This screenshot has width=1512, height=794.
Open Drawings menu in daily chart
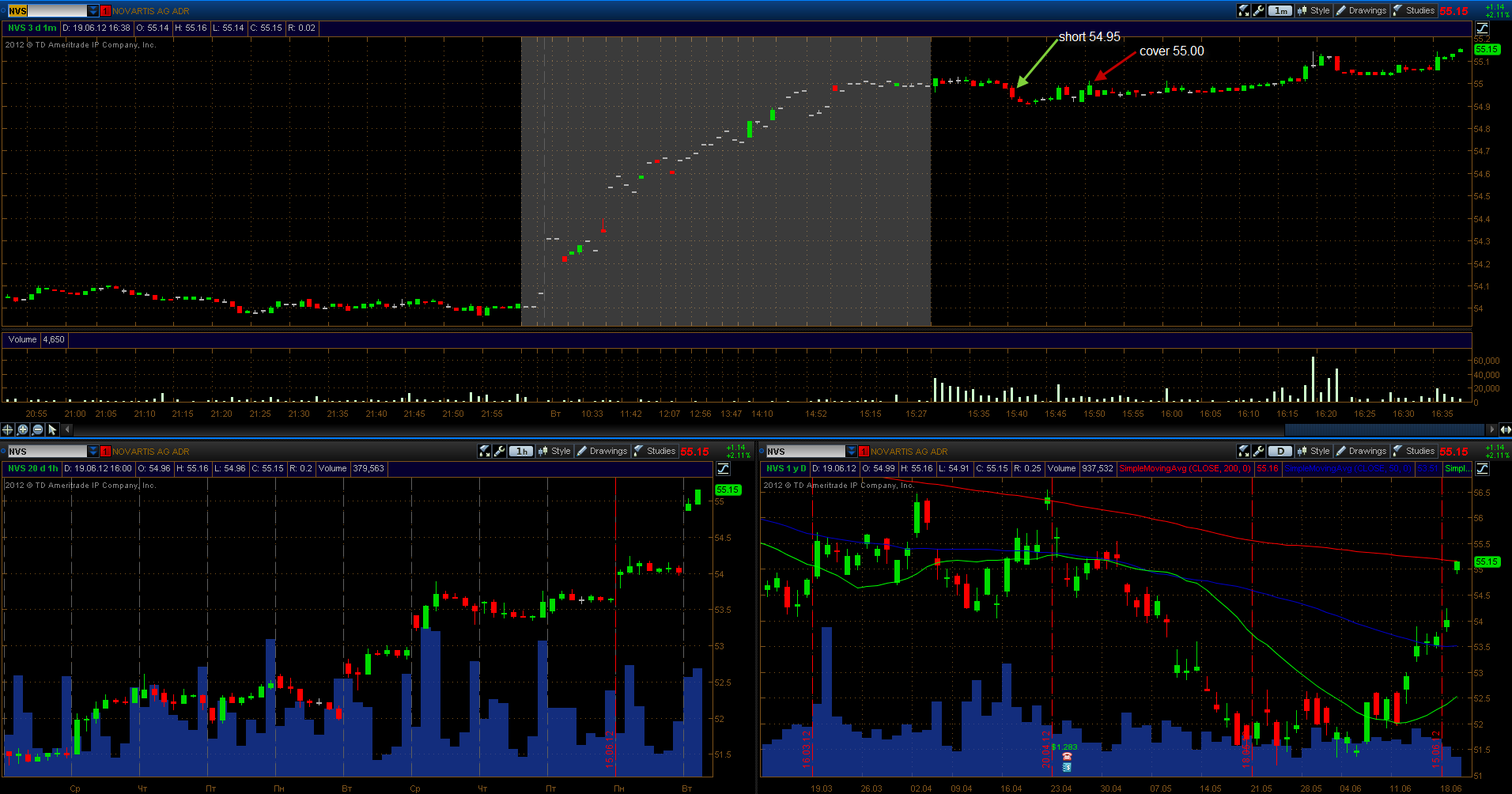click(x=1361, y=451)
